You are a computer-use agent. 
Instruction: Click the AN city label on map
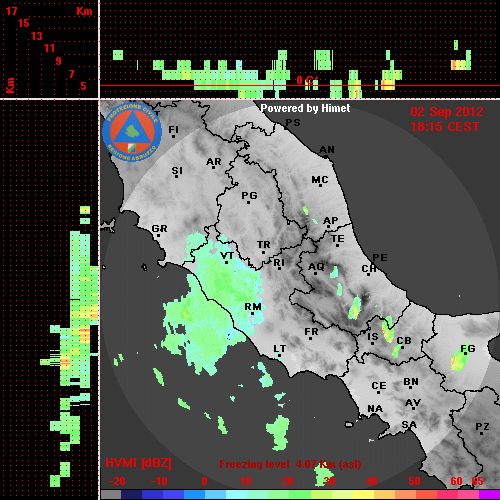(x=327, y=150)
